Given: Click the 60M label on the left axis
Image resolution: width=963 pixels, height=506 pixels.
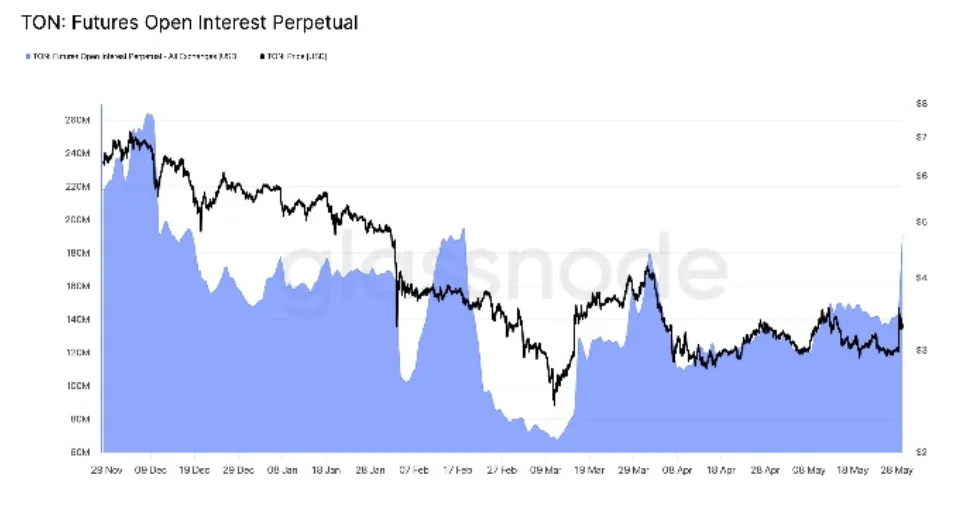Looking at the screenshot, I should point(79,452).
